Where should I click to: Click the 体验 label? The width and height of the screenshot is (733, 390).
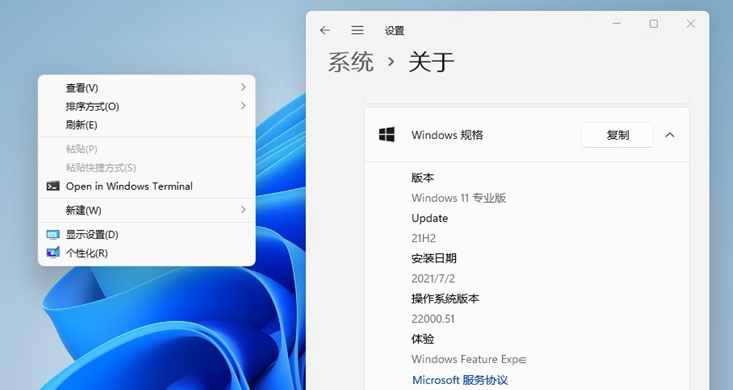[x=423, y=339]
